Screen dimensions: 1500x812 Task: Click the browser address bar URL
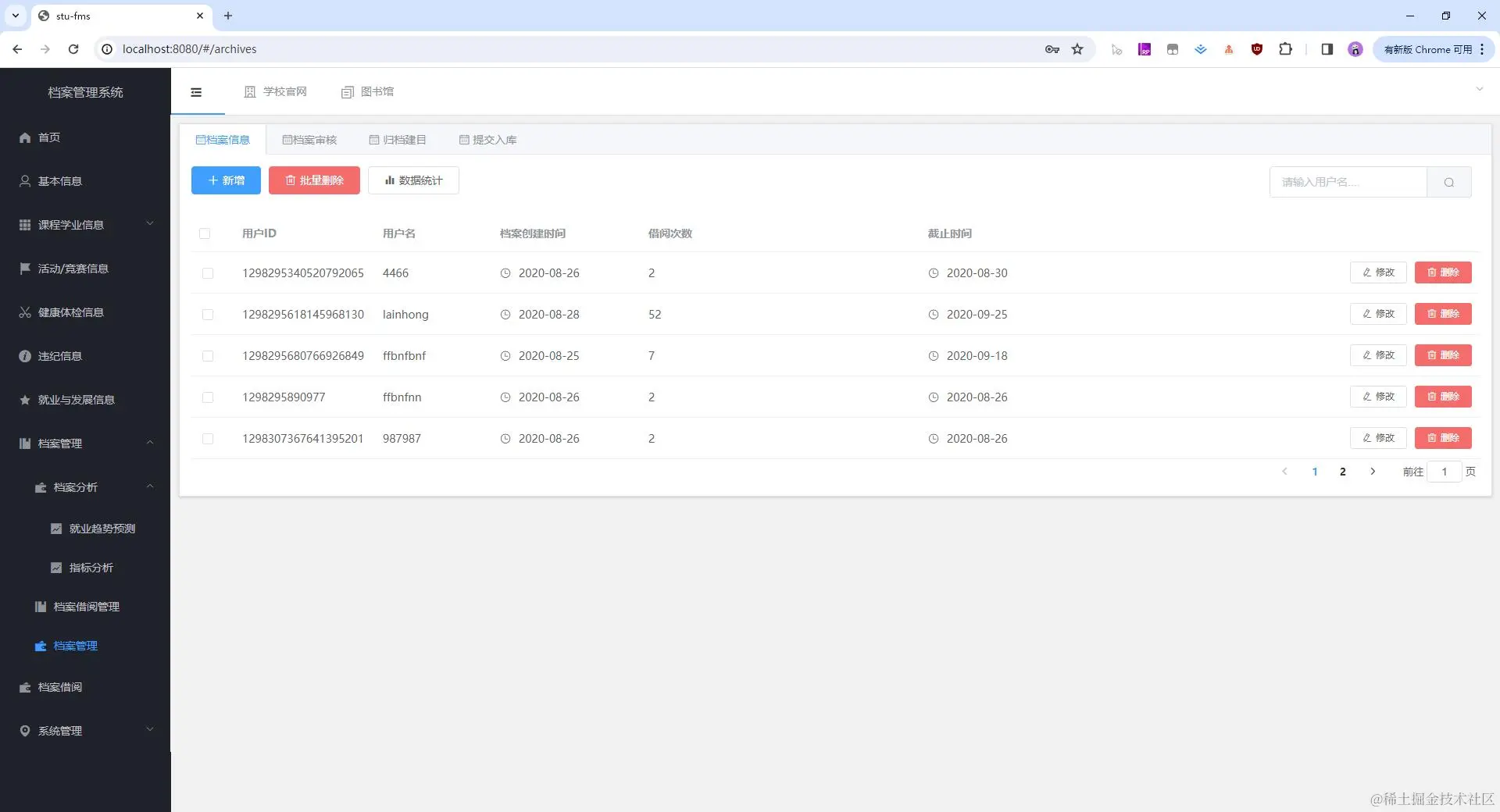[189, 49]
